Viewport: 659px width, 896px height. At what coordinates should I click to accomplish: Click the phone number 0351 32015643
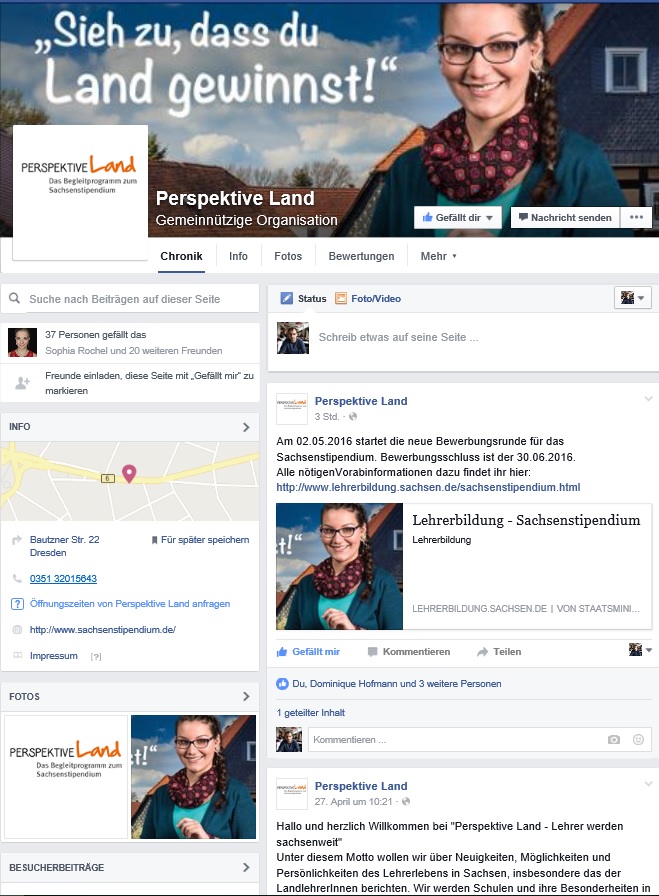(x=63, y=578)
